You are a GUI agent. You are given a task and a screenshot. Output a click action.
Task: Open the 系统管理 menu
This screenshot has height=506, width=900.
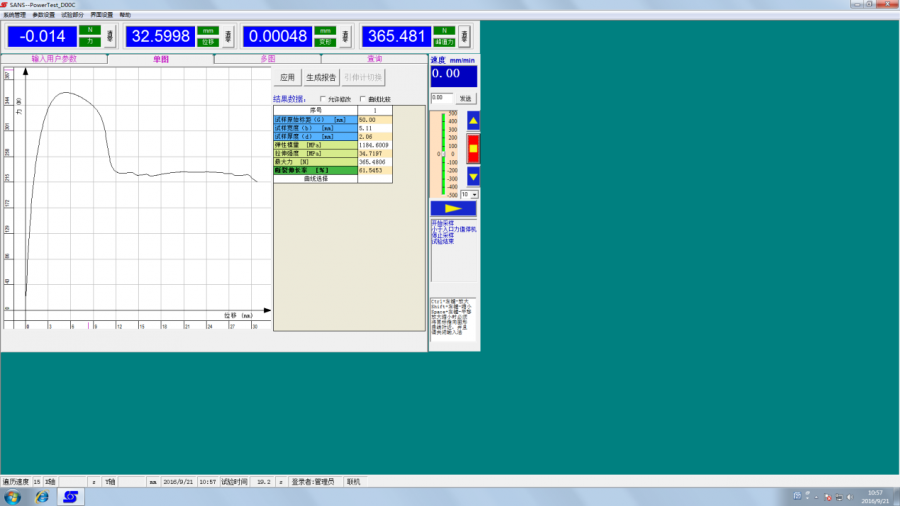tap(14, 15)
